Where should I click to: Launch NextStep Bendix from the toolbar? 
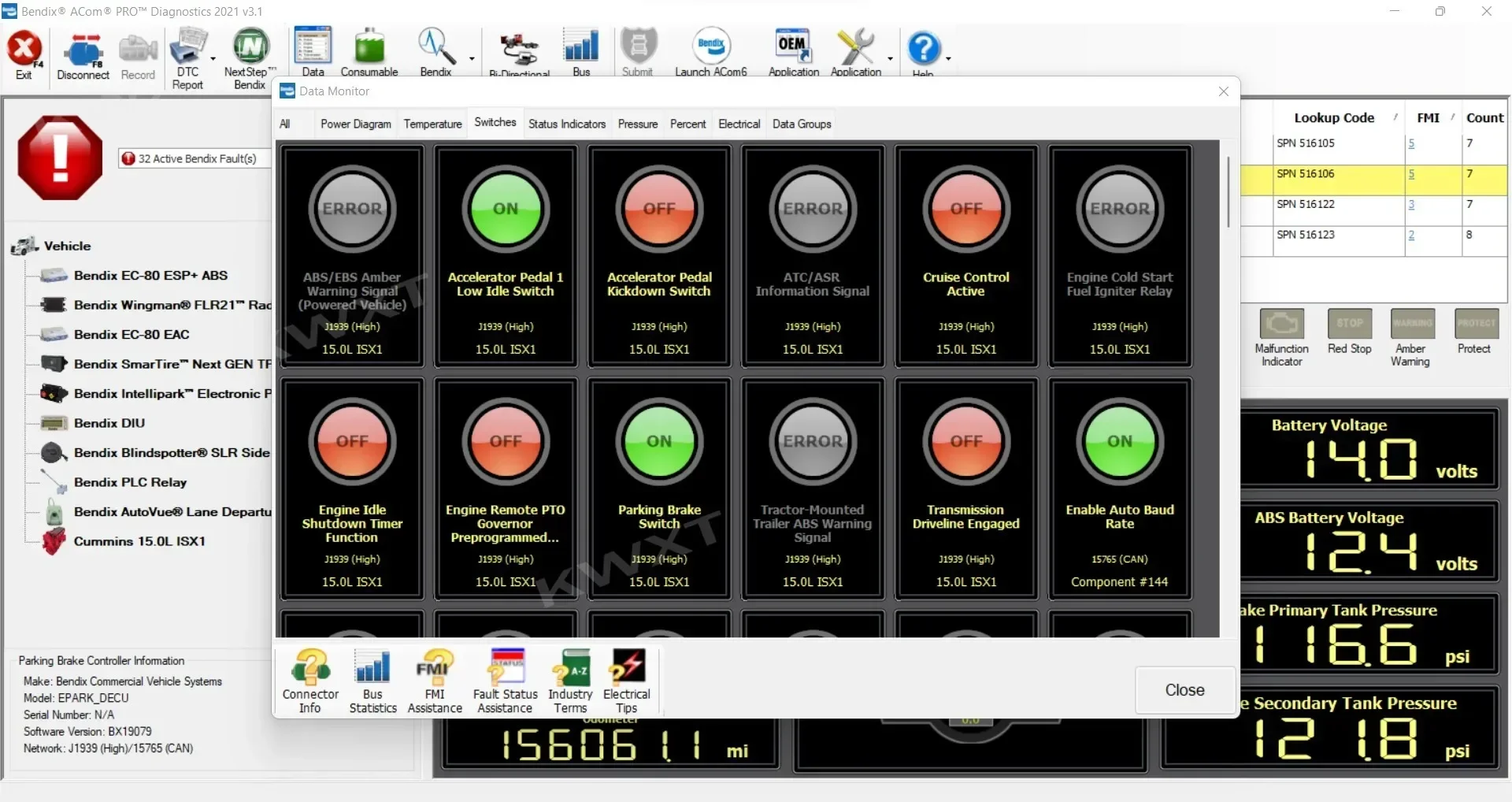[250, 58]
